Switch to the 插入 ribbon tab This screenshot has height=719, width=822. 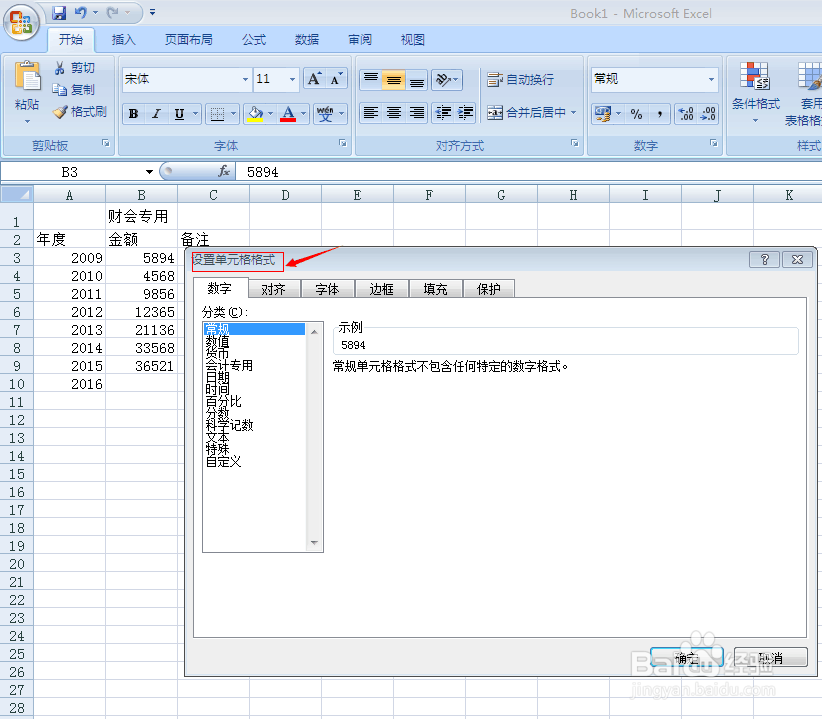[x=124, y=40]
